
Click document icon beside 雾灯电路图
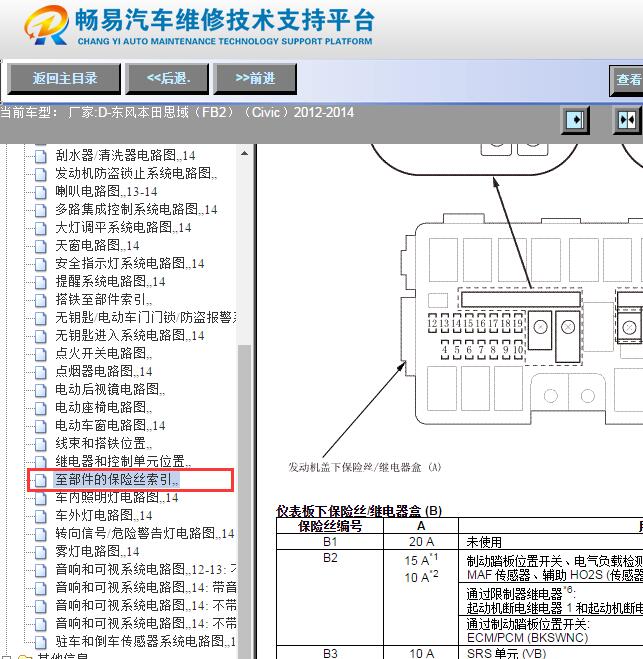(41, 552)
